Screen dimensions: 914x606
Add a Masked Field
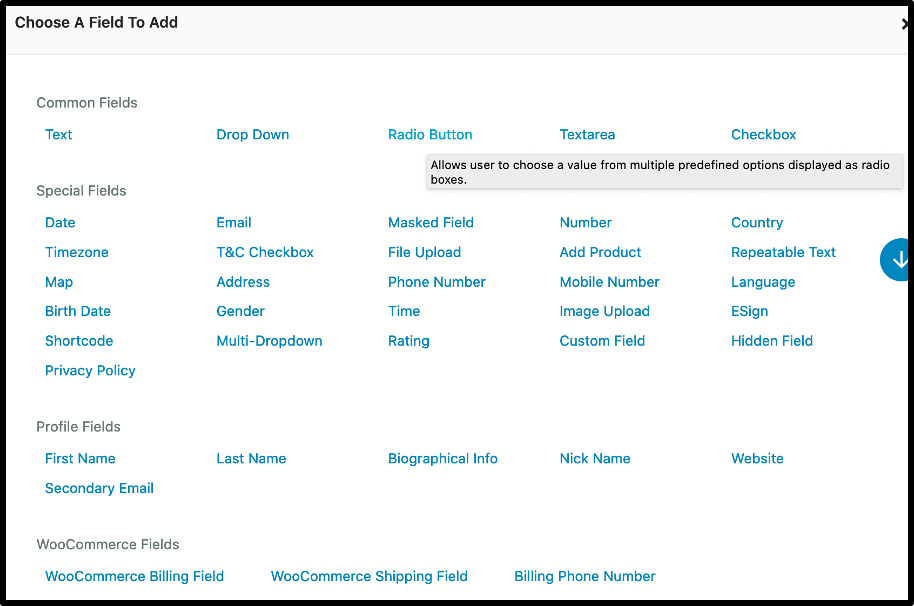430,222
